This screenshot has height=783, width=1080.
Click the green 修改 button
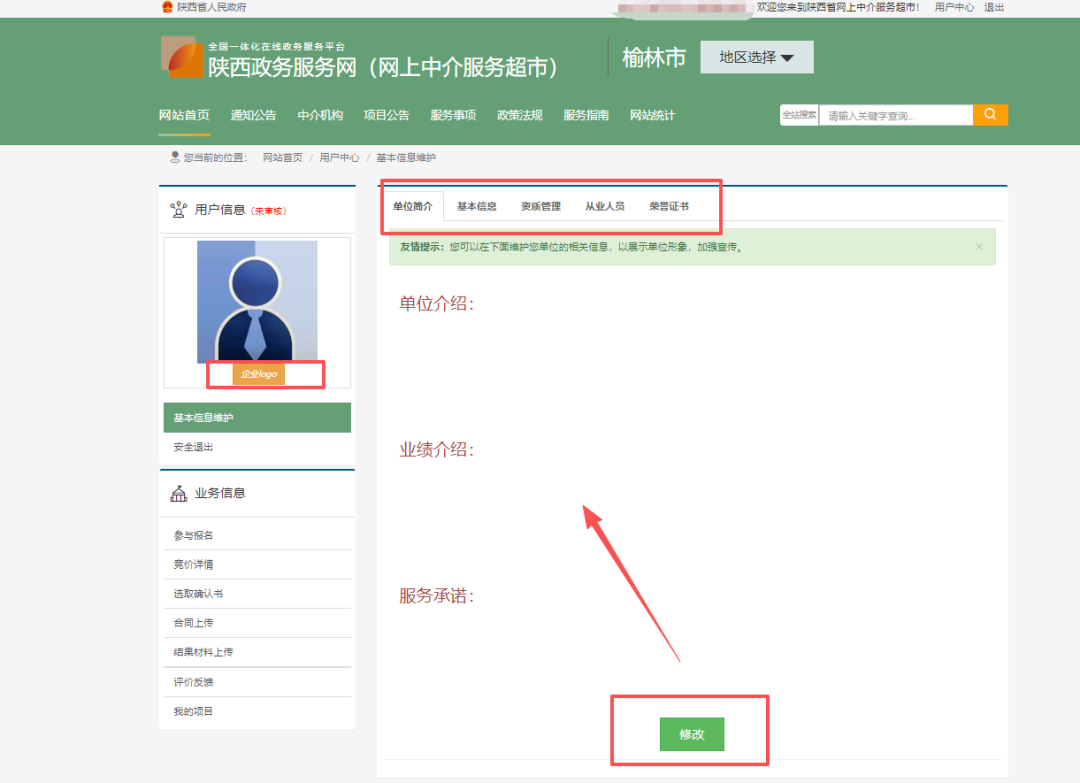point(692,734)
